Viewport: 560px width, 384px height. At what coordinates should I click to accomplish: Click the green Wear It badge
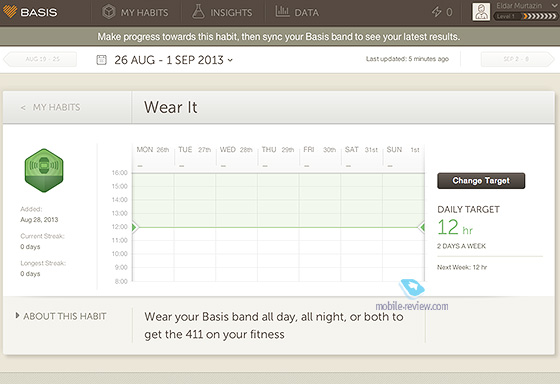click(44, 170)
